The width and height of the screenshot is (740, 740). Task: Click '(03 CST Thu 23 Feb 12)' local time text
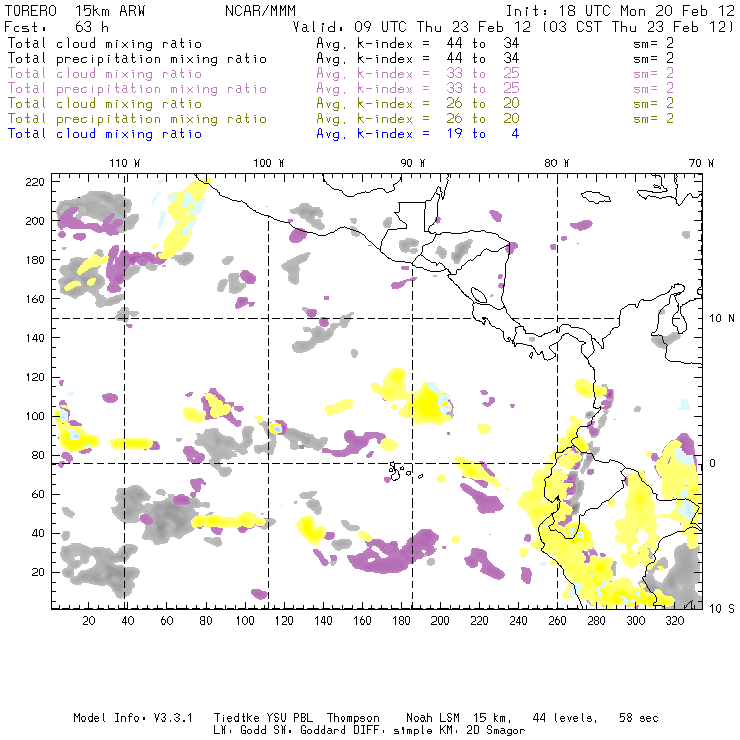[x=638, y=27]
